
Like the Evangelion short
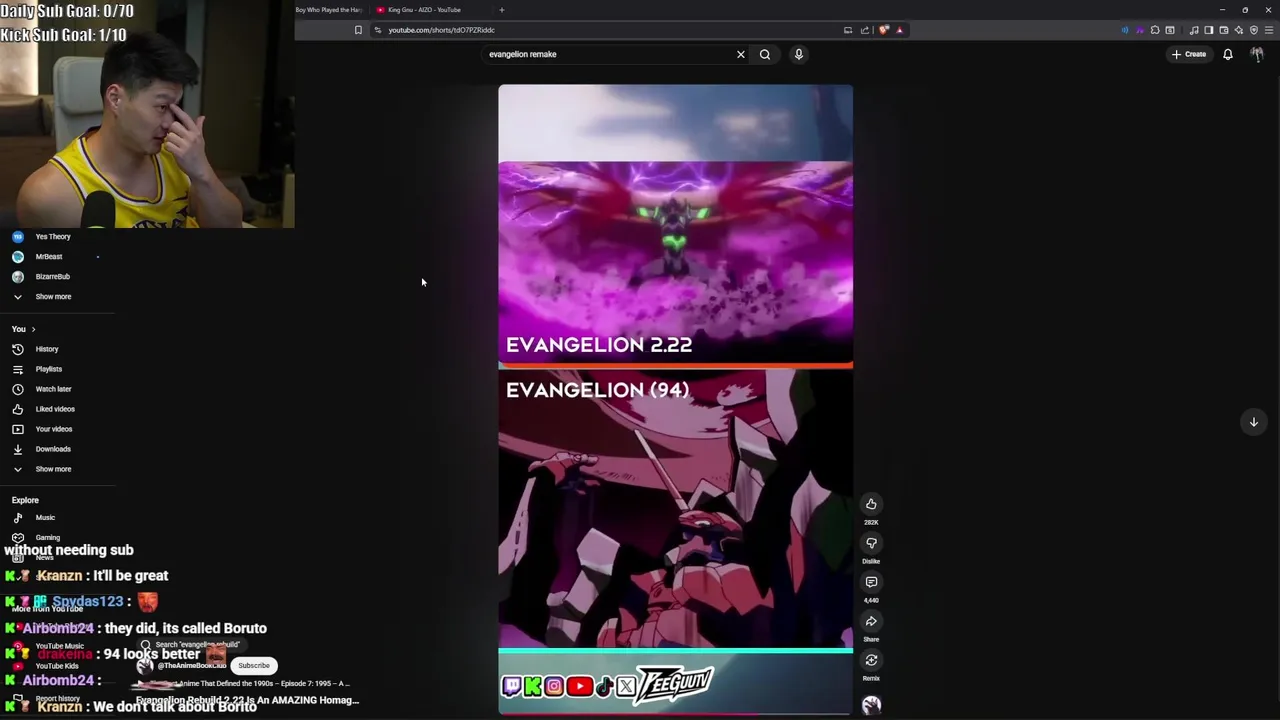[x=871, y=504]
